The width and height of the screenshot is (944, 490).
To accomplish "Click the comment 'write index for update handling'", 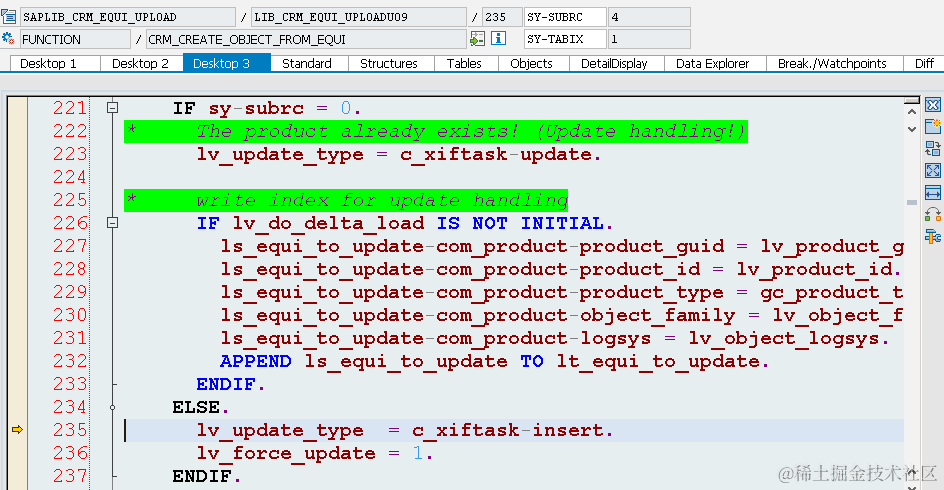I will tap(382, 200).
